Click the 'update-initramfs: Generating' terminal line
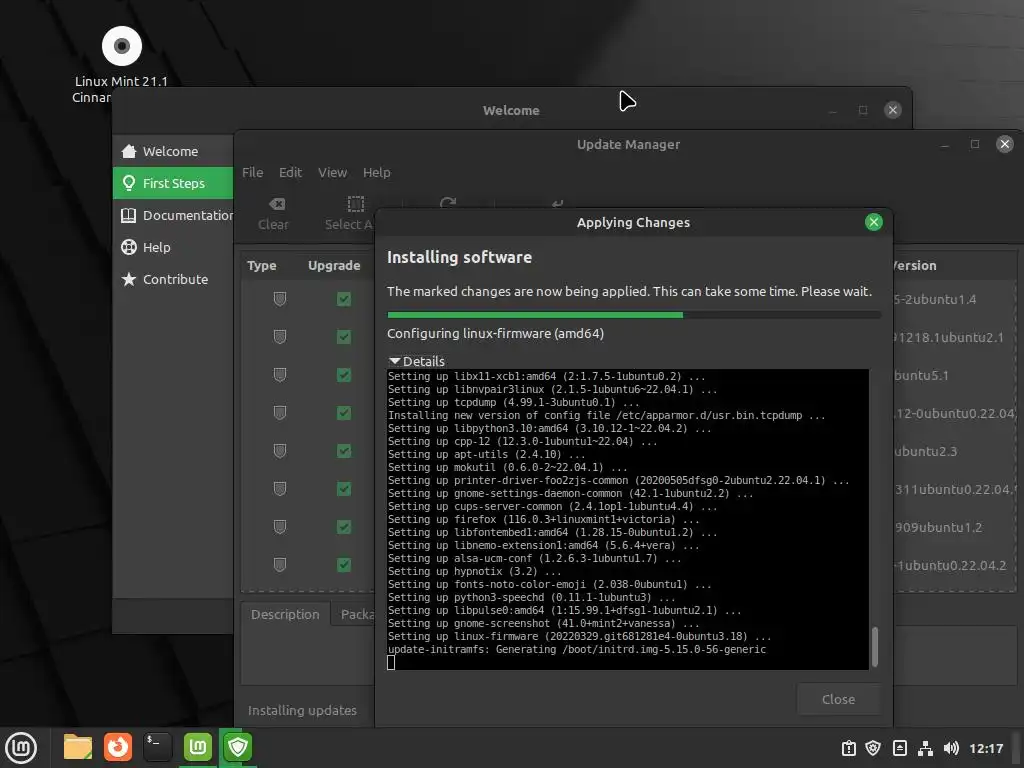The image size is (1024, 768). pos(577,650)
